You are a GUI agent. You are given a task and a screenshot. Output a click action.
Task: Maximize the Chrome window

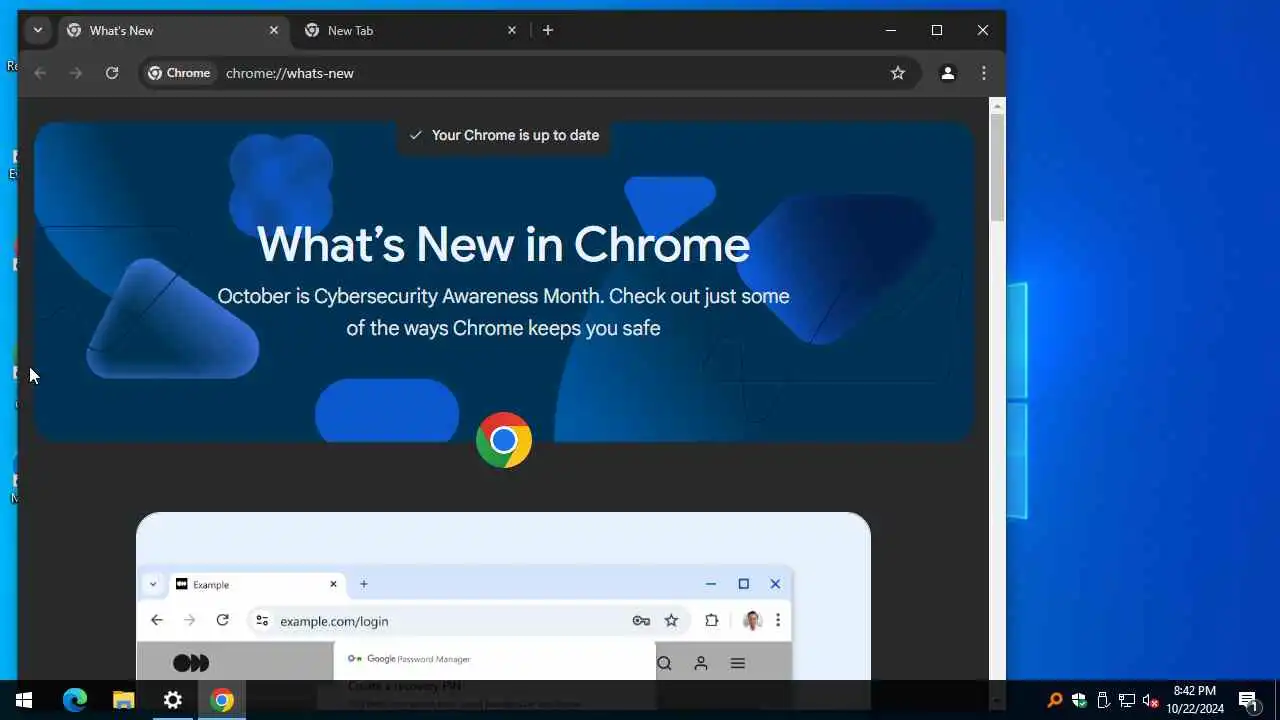tap(937, 30)
